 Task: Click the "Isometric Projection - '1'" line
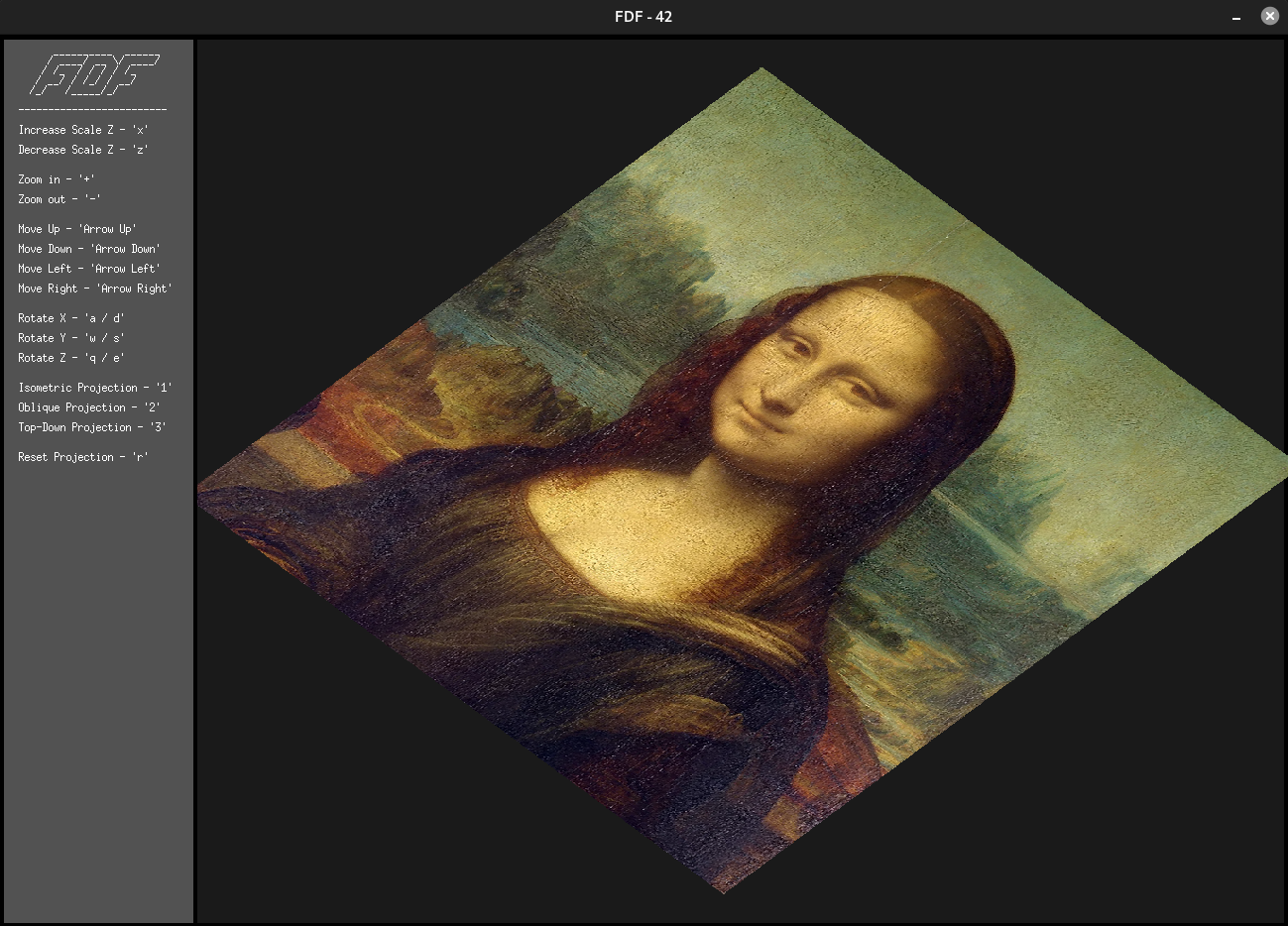point(95,388)
